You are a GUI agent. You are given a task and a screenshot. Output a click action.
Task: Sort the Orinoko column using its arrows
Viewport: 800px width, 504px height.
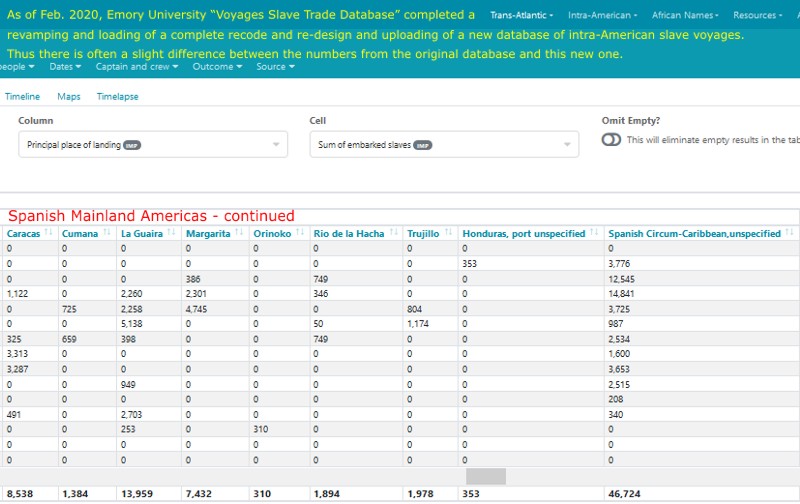[299, 233]
